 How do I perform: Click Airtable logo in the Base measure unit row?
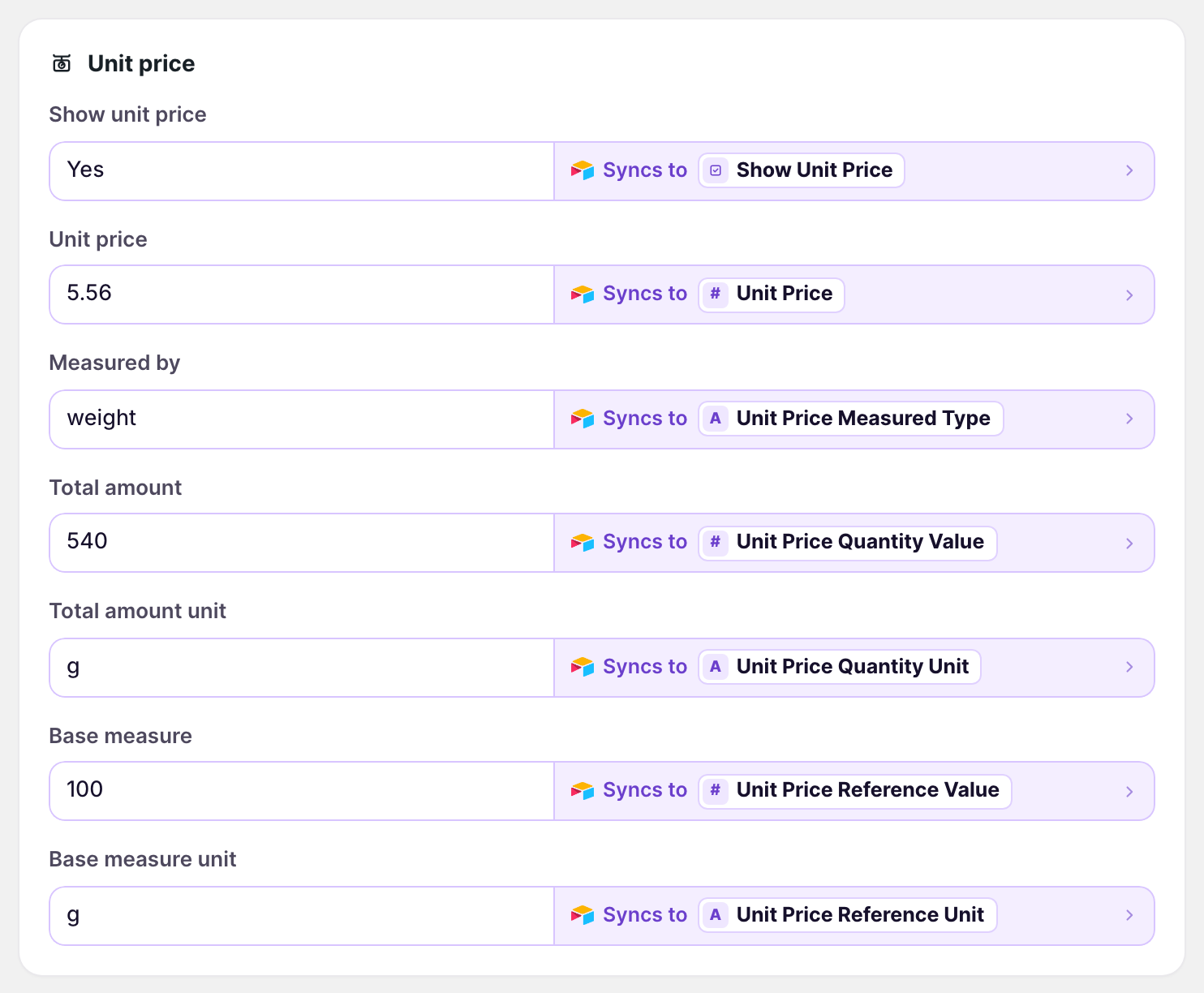tap(583, 915)
